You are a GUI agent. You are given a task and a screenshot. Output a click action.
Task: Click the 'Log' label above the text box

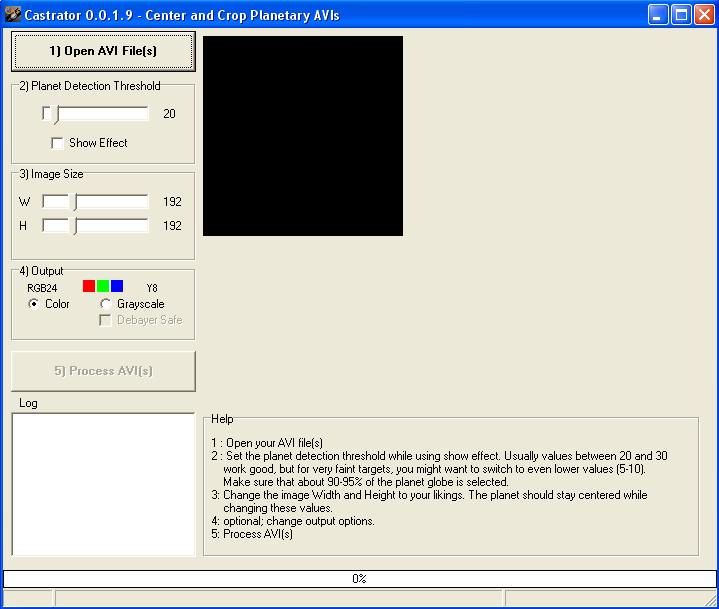click(x=28, y=403)
